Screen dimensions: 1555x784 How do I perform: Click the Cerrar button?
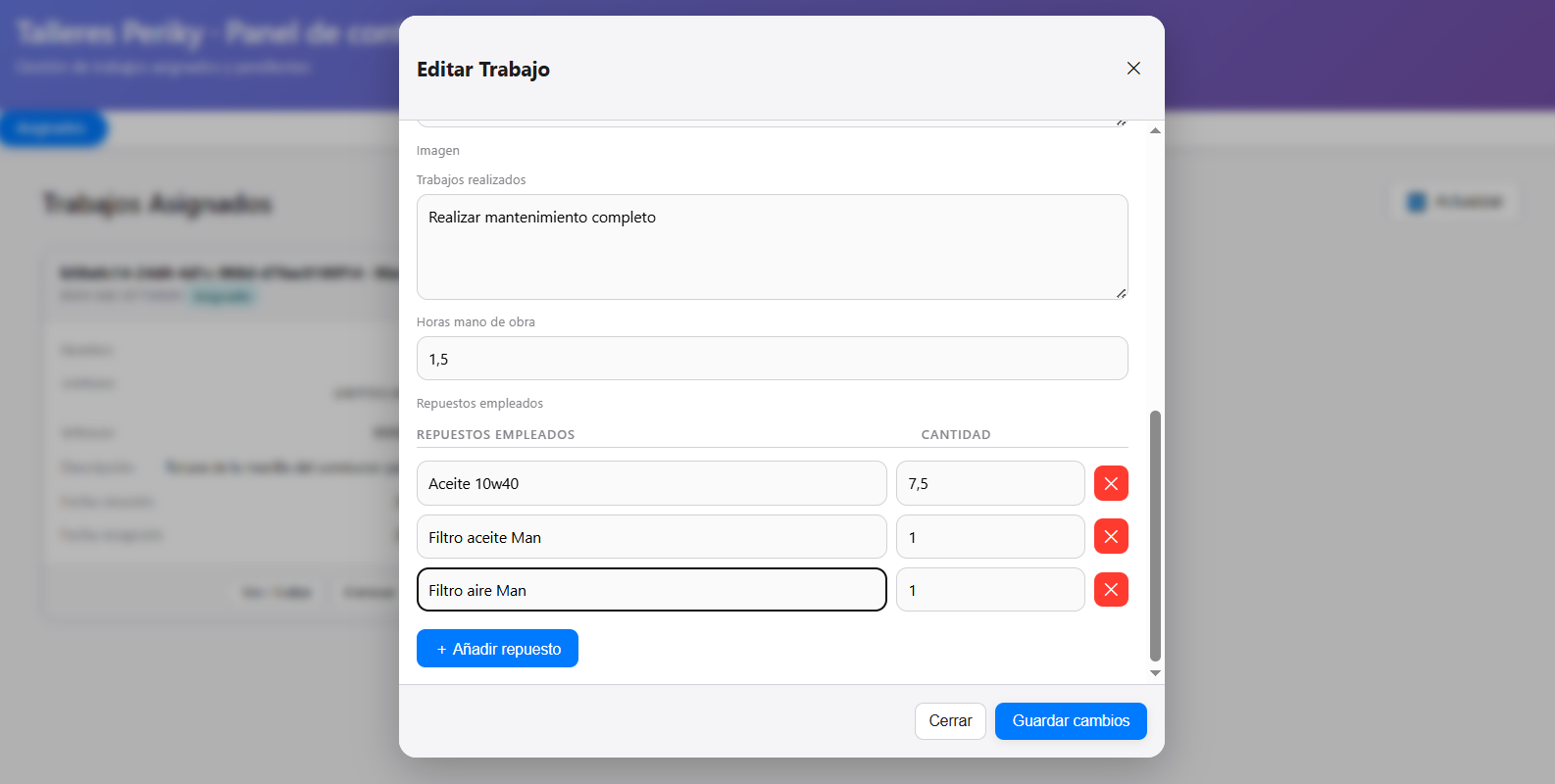click(x=950, y=721)
